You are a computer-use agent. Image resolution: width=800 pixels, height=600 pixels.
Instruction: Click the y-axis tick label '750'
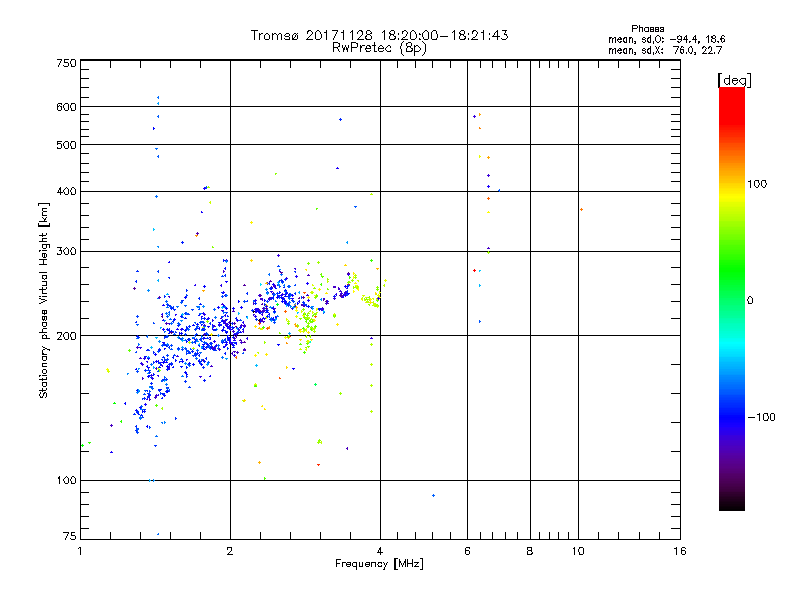(x=66, y=63)
